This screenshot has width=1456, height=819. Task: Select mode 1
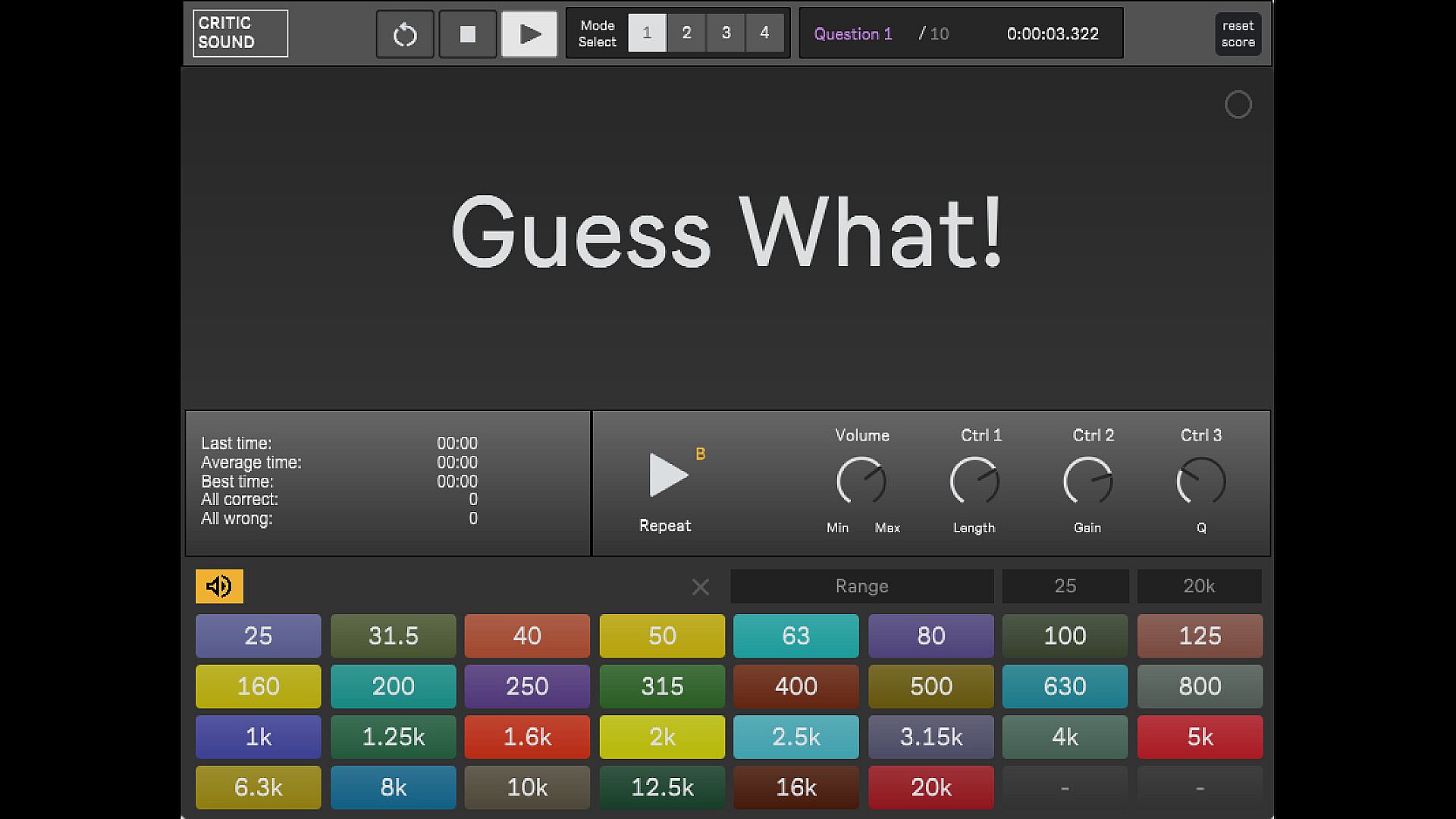click(647, 33)
